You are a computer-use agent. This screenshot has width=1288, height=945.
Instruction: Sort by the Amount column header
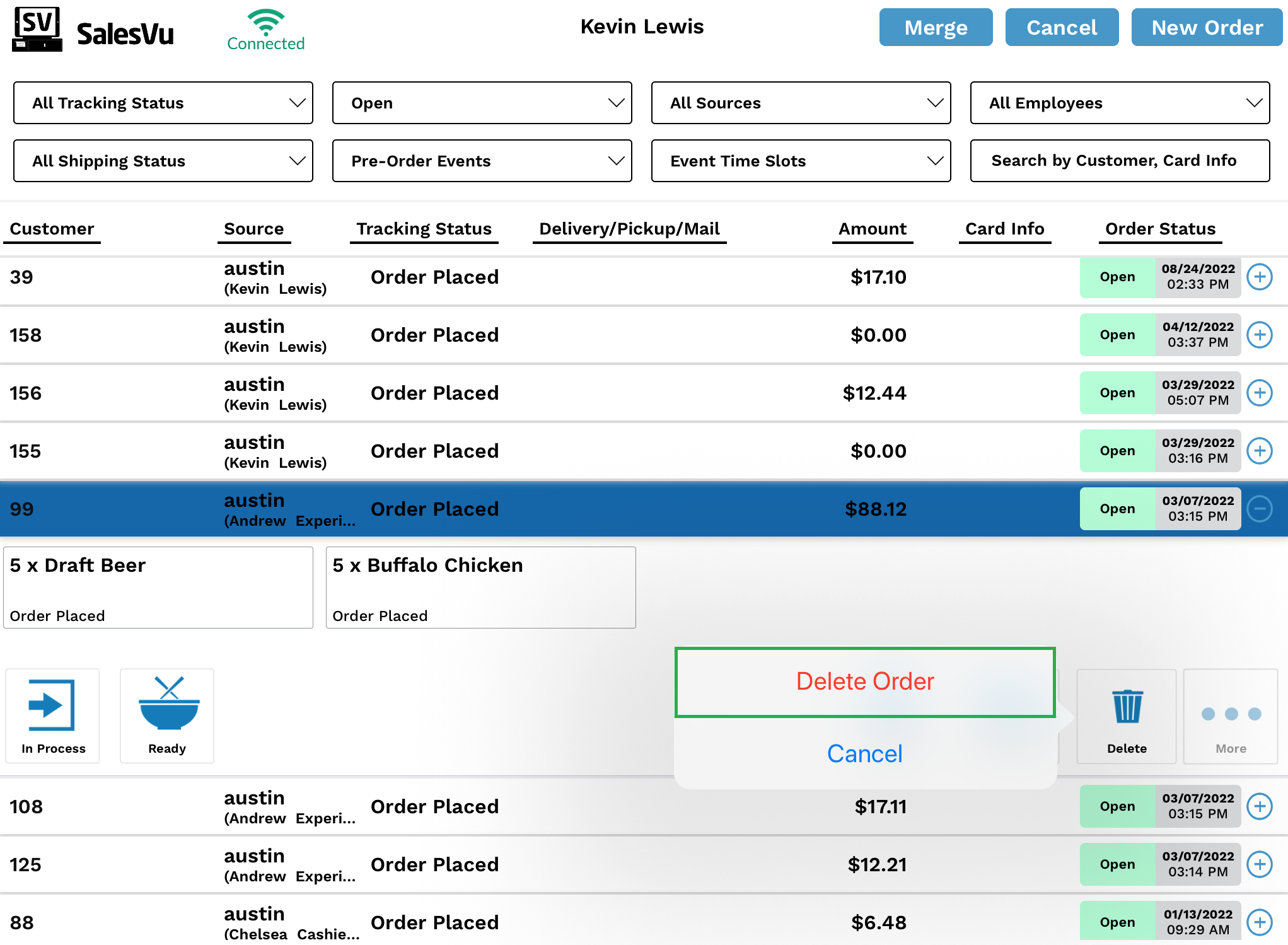tap(872, 229)
